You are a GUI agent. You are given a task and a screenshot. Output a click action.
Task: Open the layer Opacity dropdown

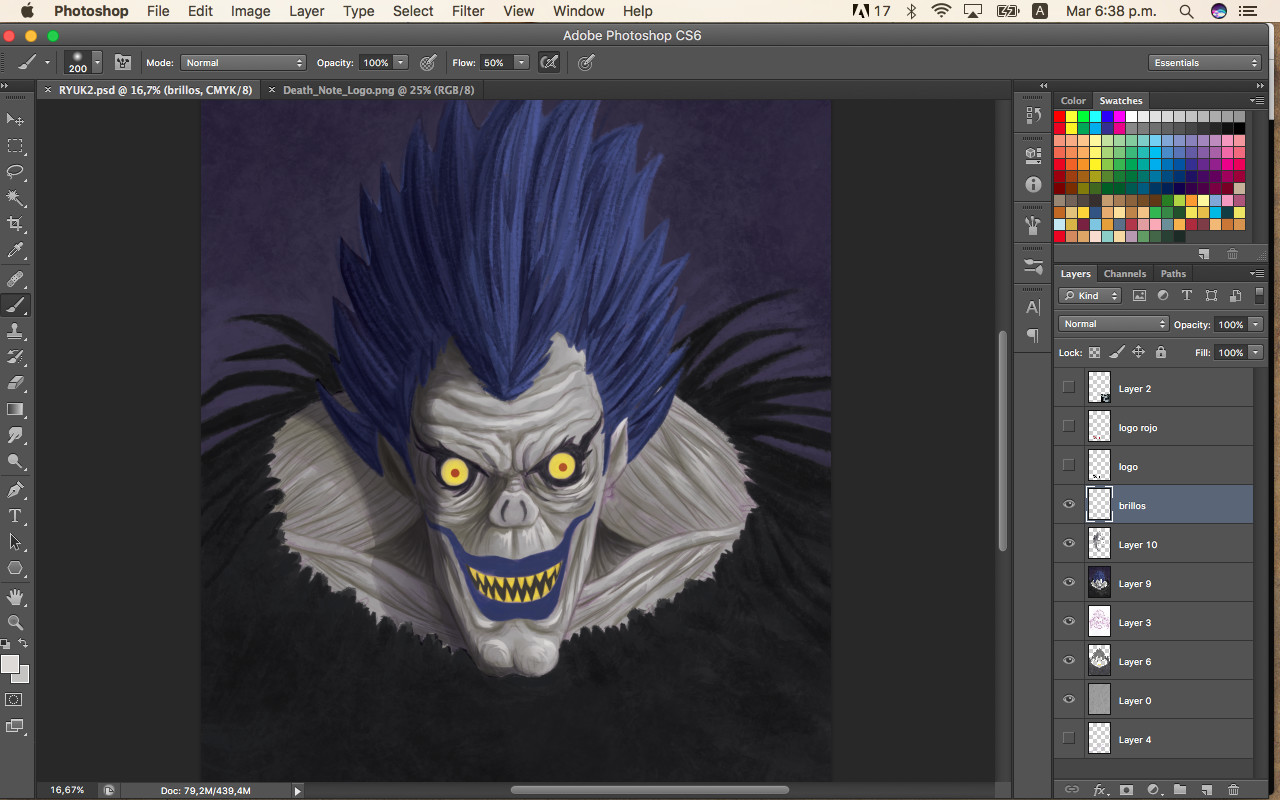pyautogui.click(x=1256, y=324)
